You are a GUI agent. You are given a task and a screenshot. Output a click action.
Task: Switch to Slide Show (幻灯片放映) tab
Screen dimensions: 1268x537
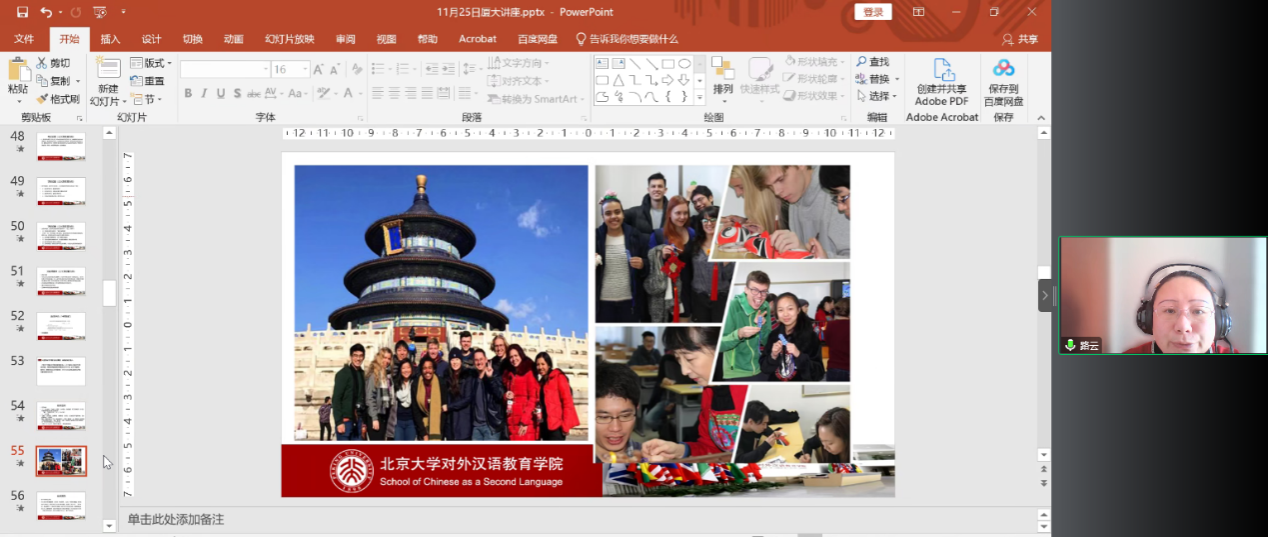pos(289,39)
